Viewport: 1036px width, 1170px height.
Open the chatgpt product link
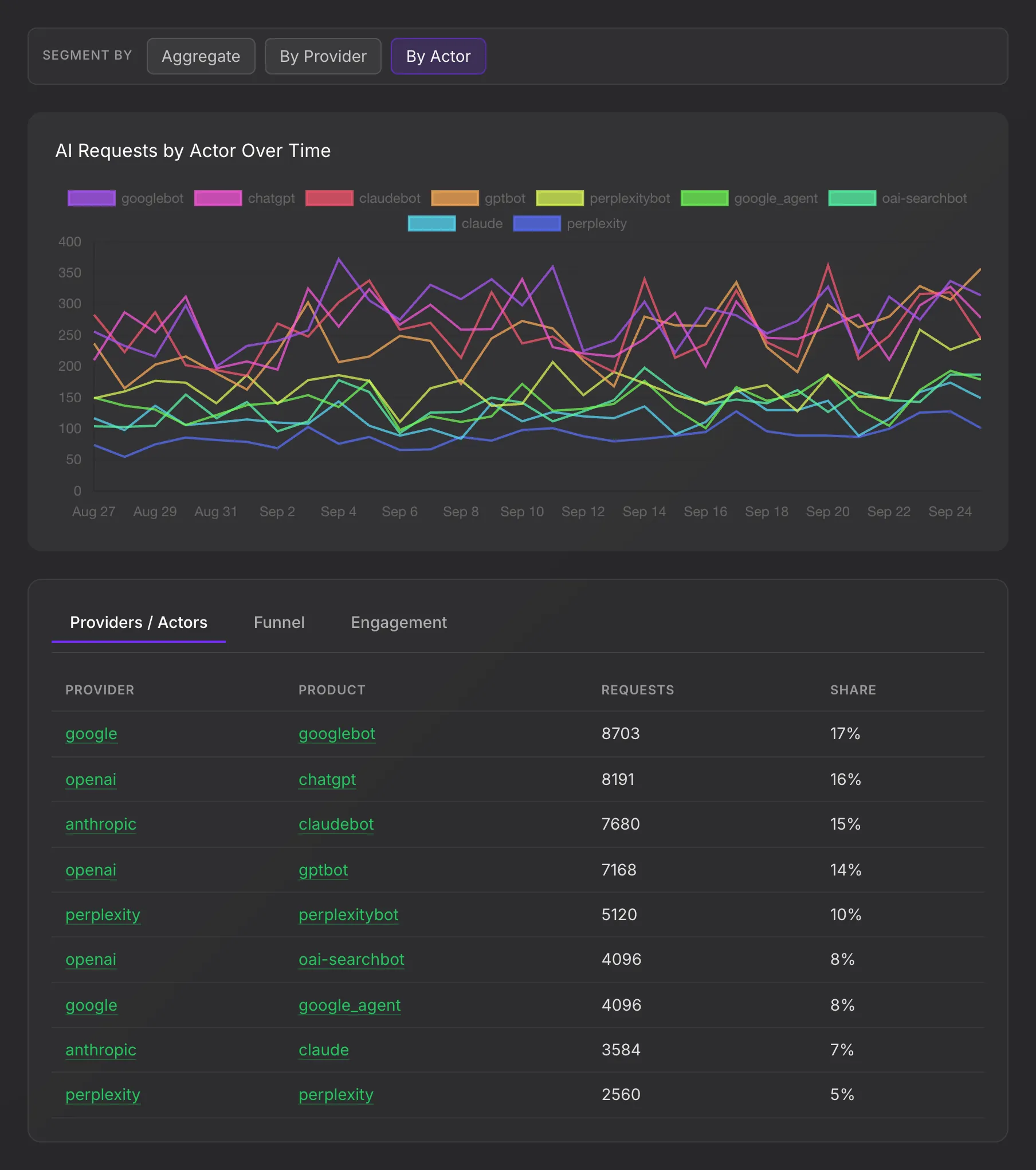tap(327, 780)
